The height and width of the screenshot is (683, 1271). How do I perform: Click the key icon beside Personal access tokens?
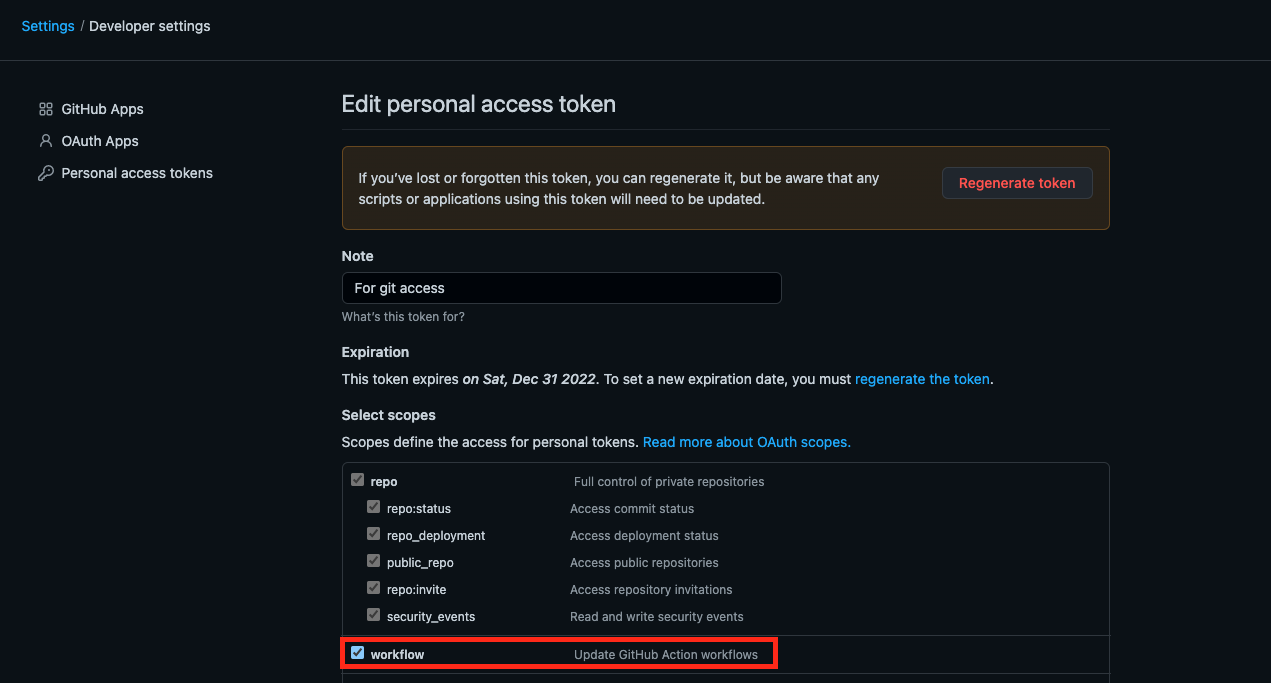tap(45, 172)
